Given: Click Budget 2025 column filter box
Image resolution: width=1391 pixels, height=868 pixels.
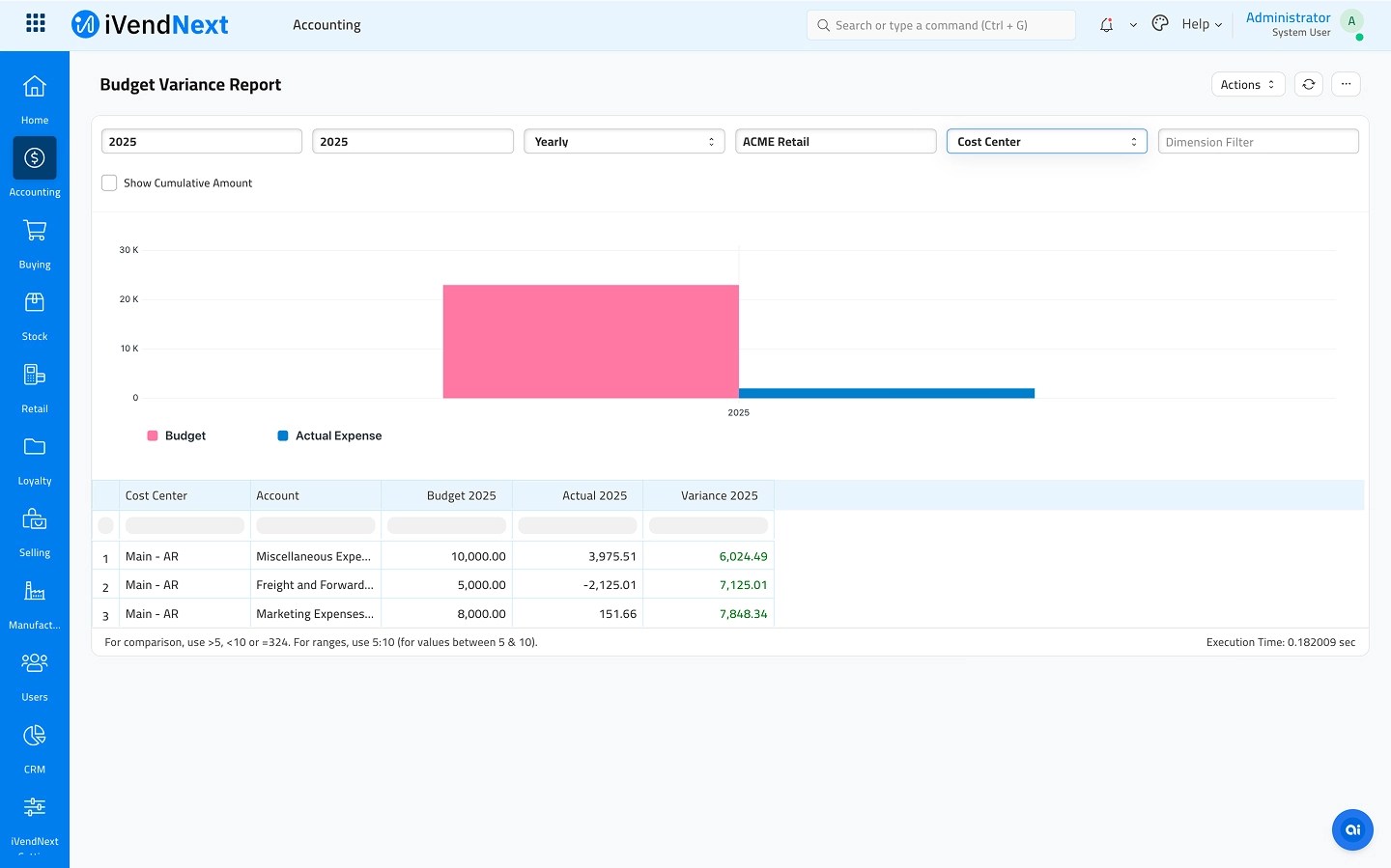Looking at the screenshot, I should pyautogui.click(x=446, y=525).
